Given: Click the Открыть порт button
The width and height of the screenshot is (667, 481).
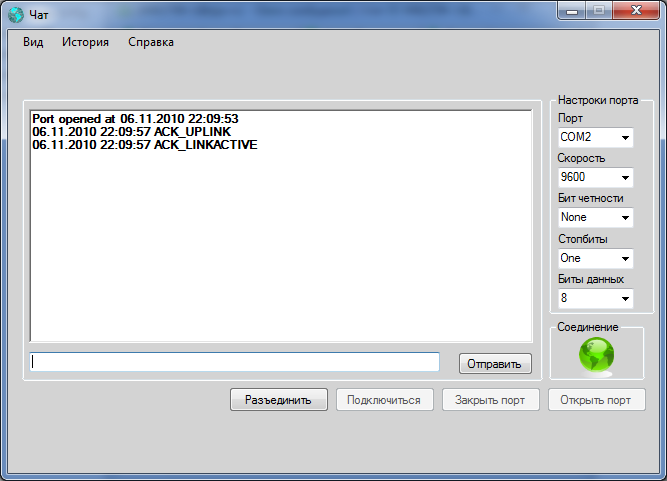Looking at the screenshot, I should pyautogui.click(x=596, y=400).
